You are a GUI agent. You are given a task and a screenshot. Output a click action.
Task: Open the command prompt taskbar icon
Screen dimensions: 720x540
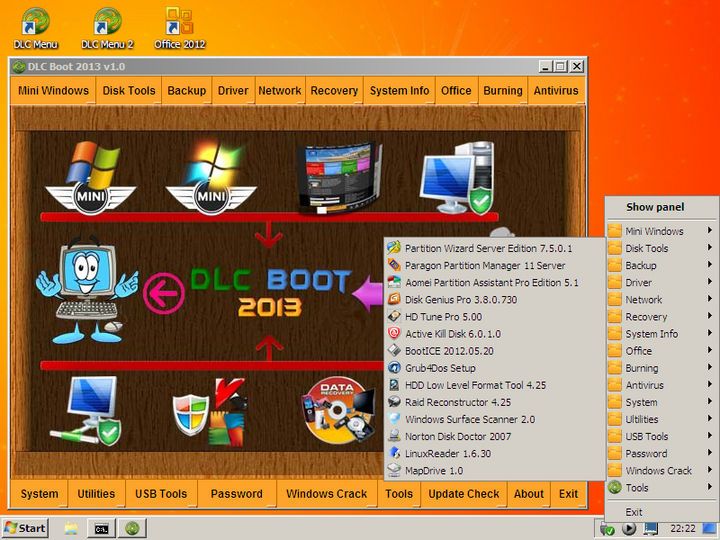[x=101, y=529]
